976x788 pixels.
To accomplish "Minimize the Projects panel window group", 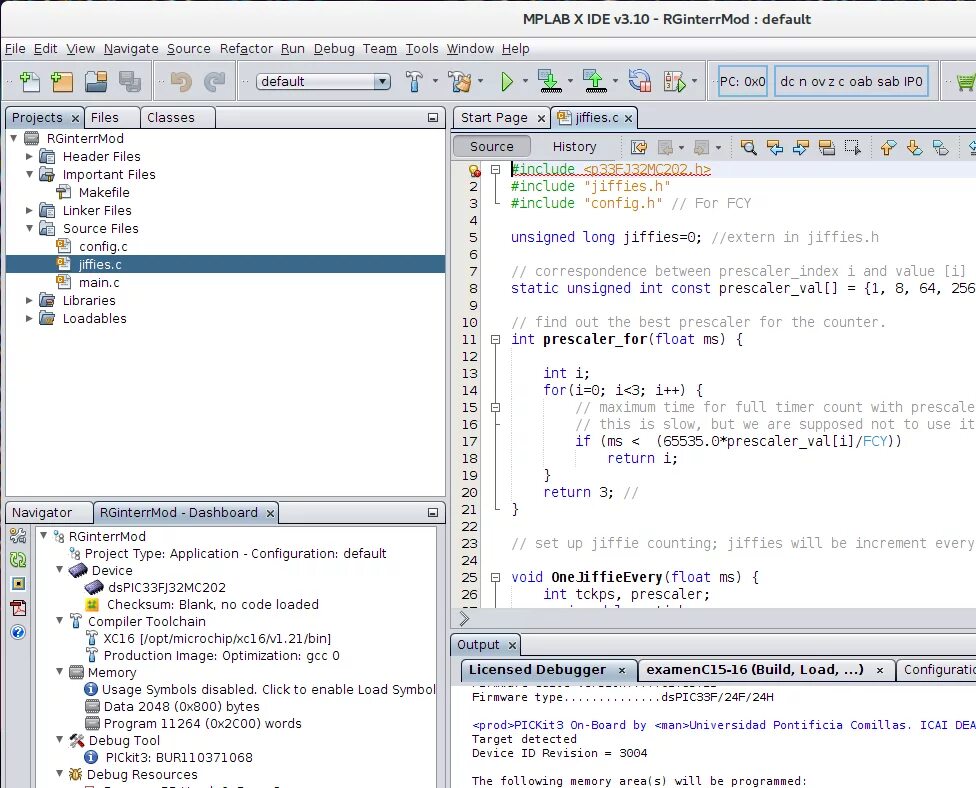I will click(x=433, y=118).
